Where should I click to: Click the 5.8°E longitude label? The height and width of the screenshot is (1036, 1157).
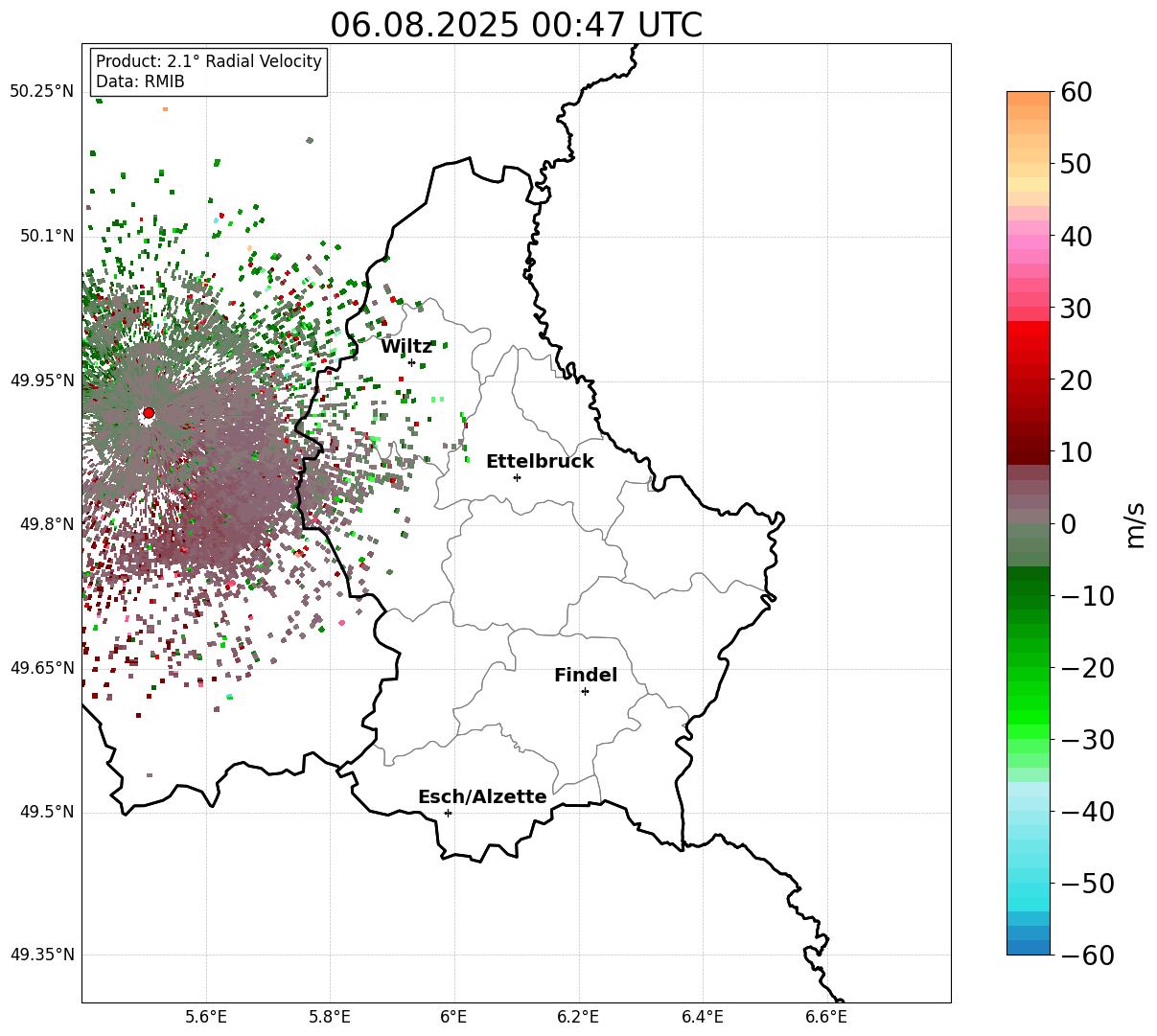tap(331, 1017)
